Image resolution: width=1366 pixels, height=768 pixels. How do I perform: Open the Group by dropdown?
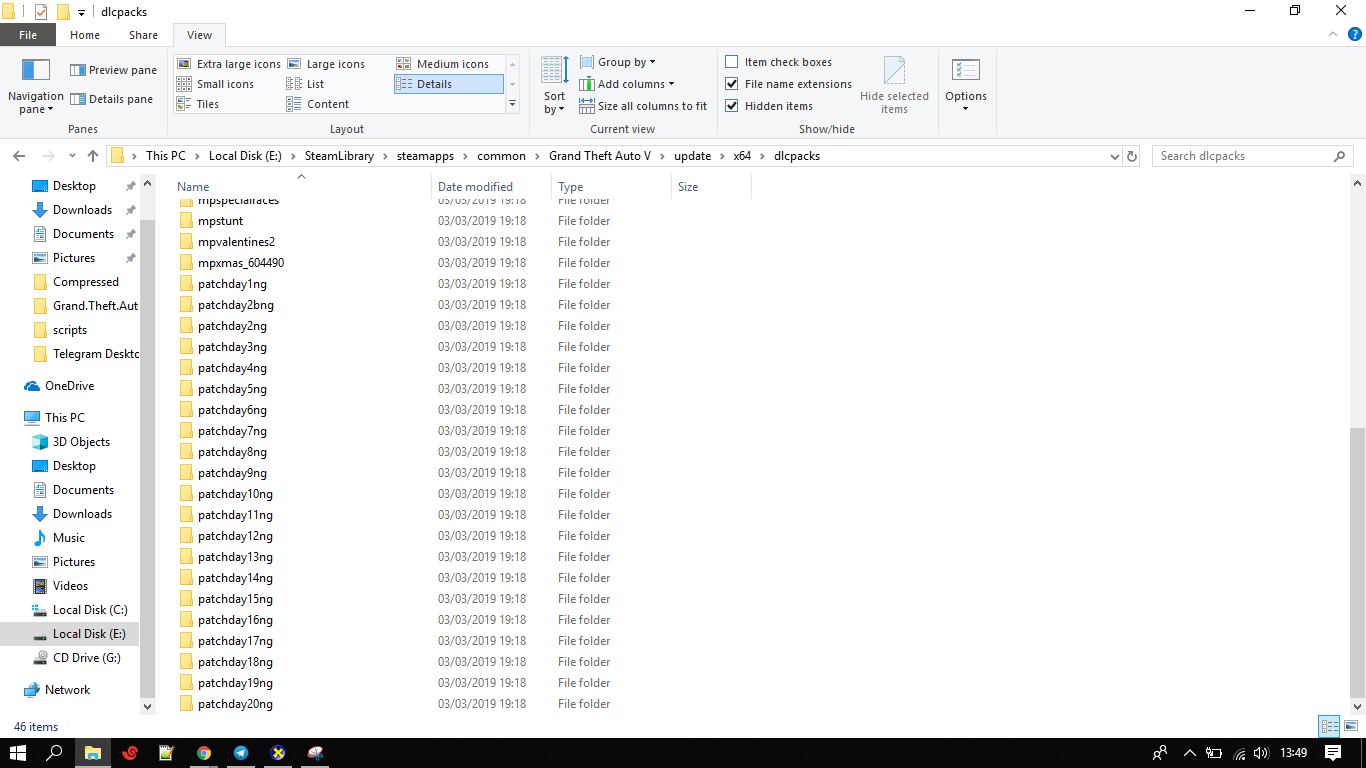[617, 62]
